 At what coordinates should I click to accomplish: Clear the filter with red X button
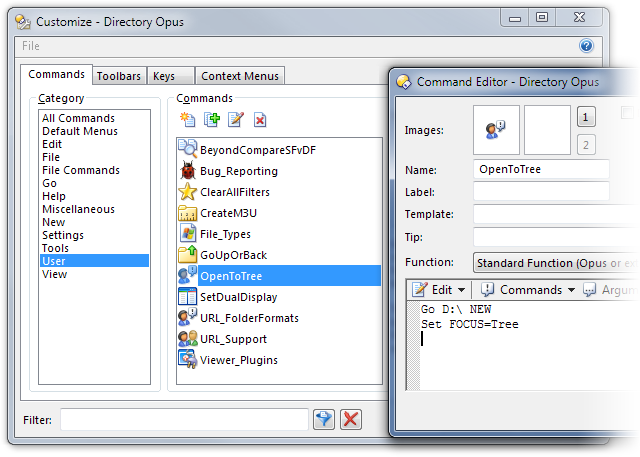click(x=351, y=419)
